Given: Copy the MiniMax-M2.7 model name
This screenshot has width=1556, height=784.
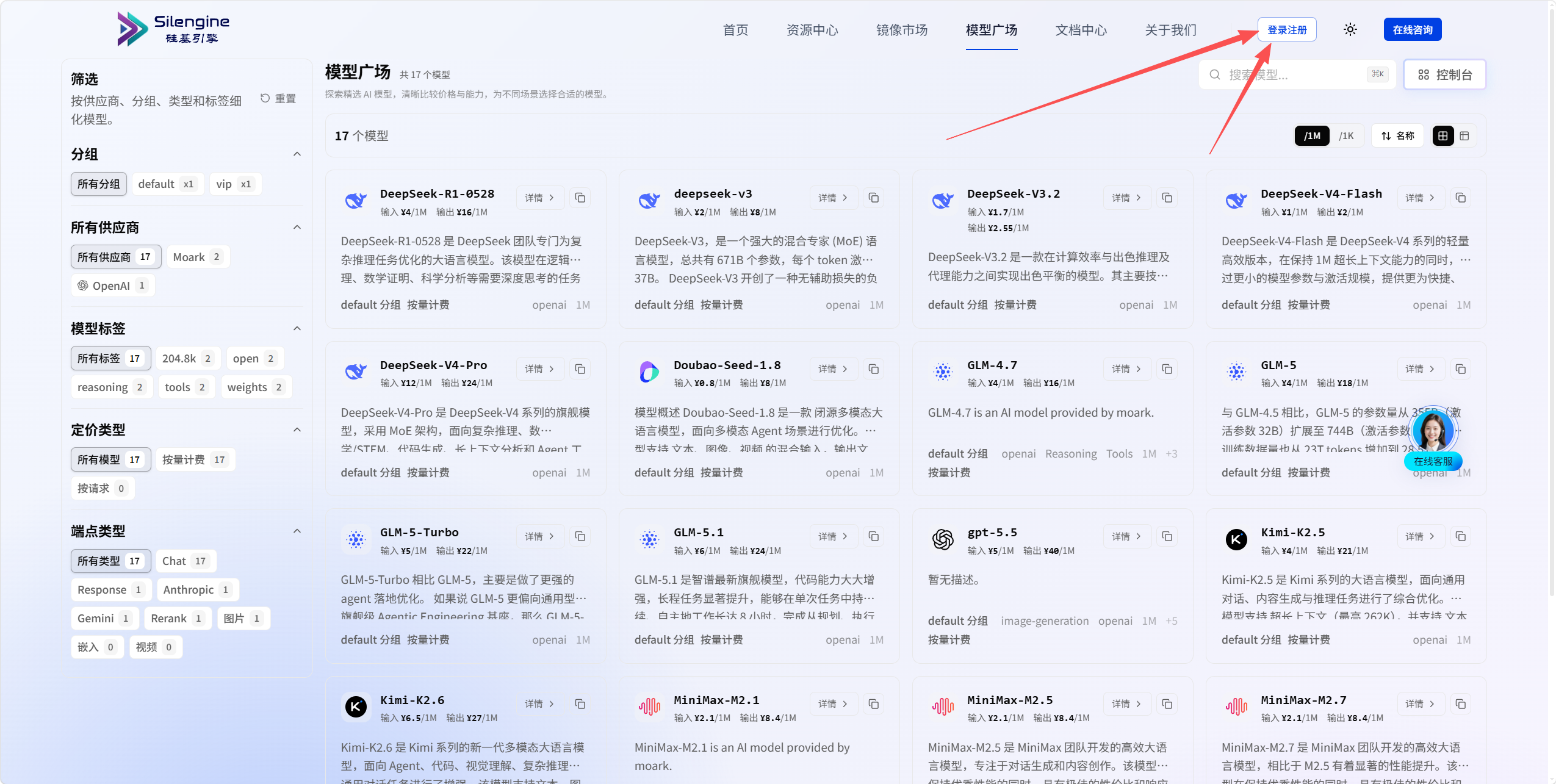Looking at the screenshot, I should [1460, 704].
